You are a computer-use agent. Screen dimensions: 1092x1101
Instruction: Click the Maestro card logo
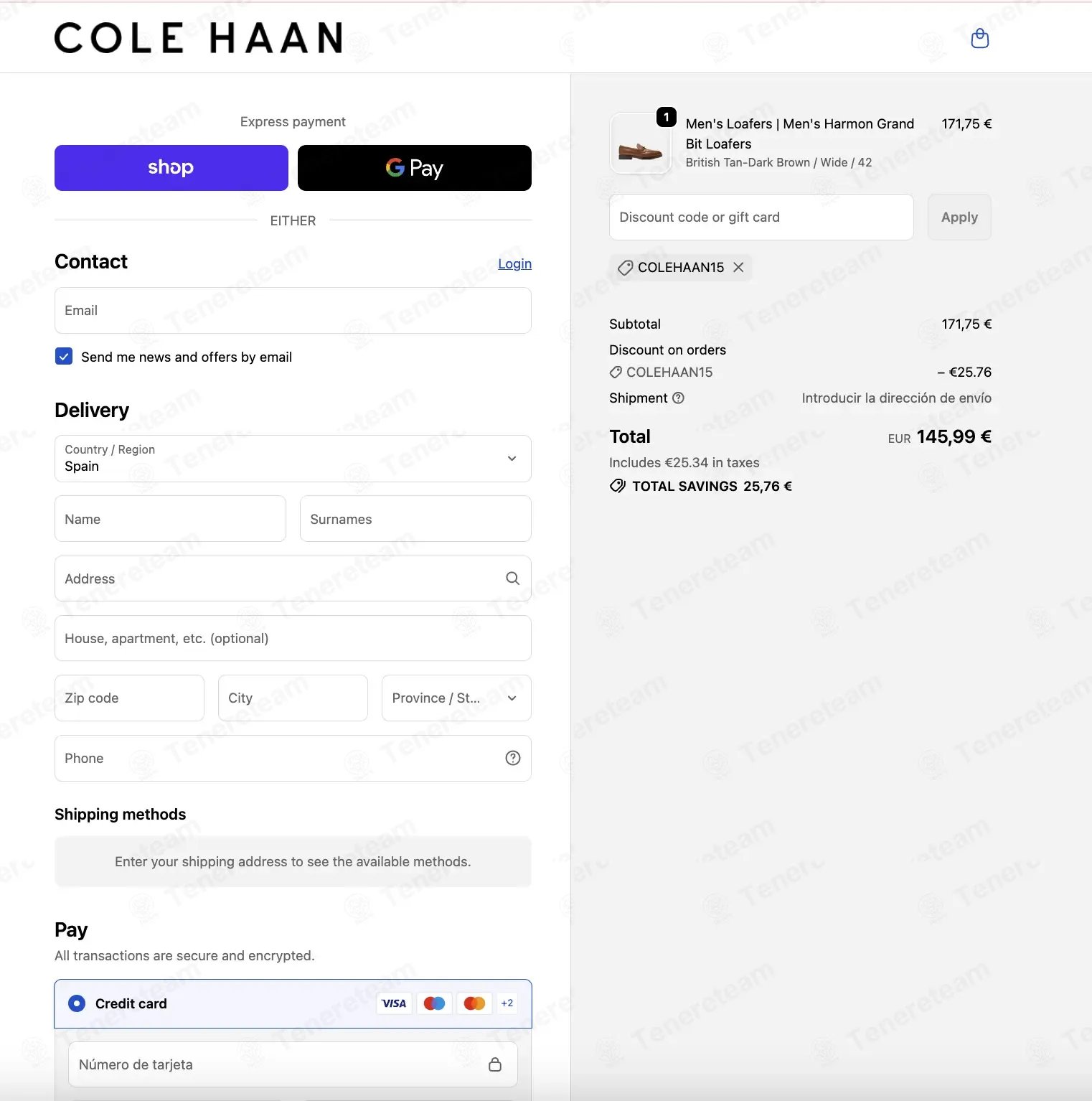[434, 1003]
